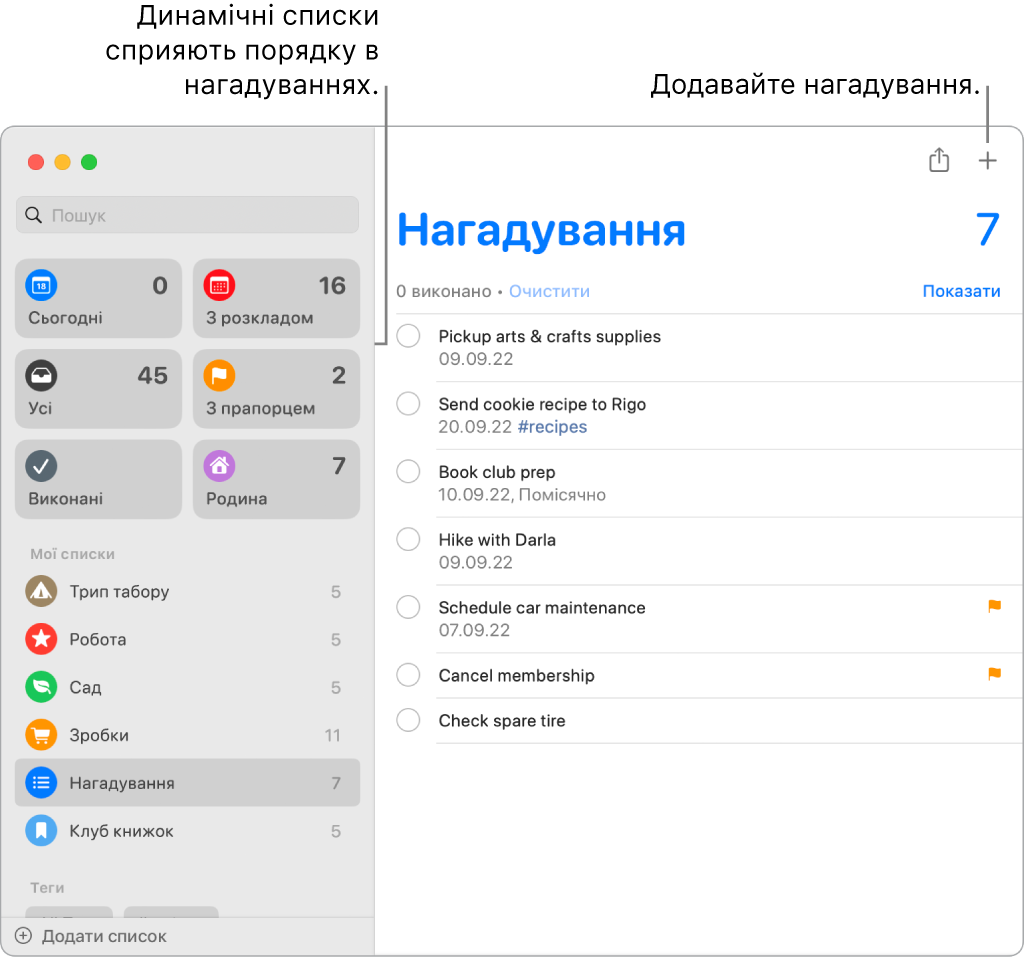Click the Share icon at top right
Viewport: 1027px width, 958px height.
pyautogui.click(x=938, y=160)
